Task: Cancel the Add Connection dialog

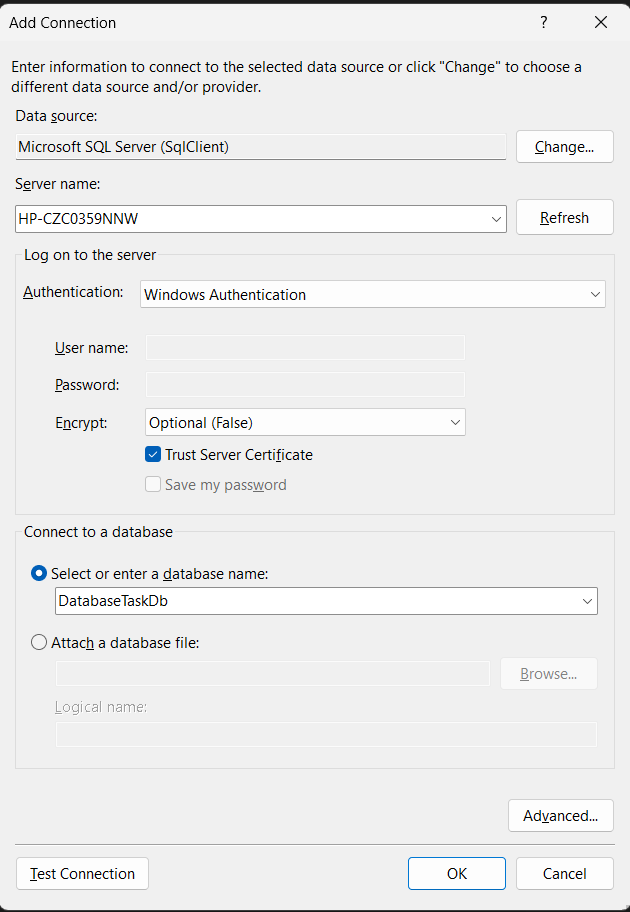Action: [564, 874]
